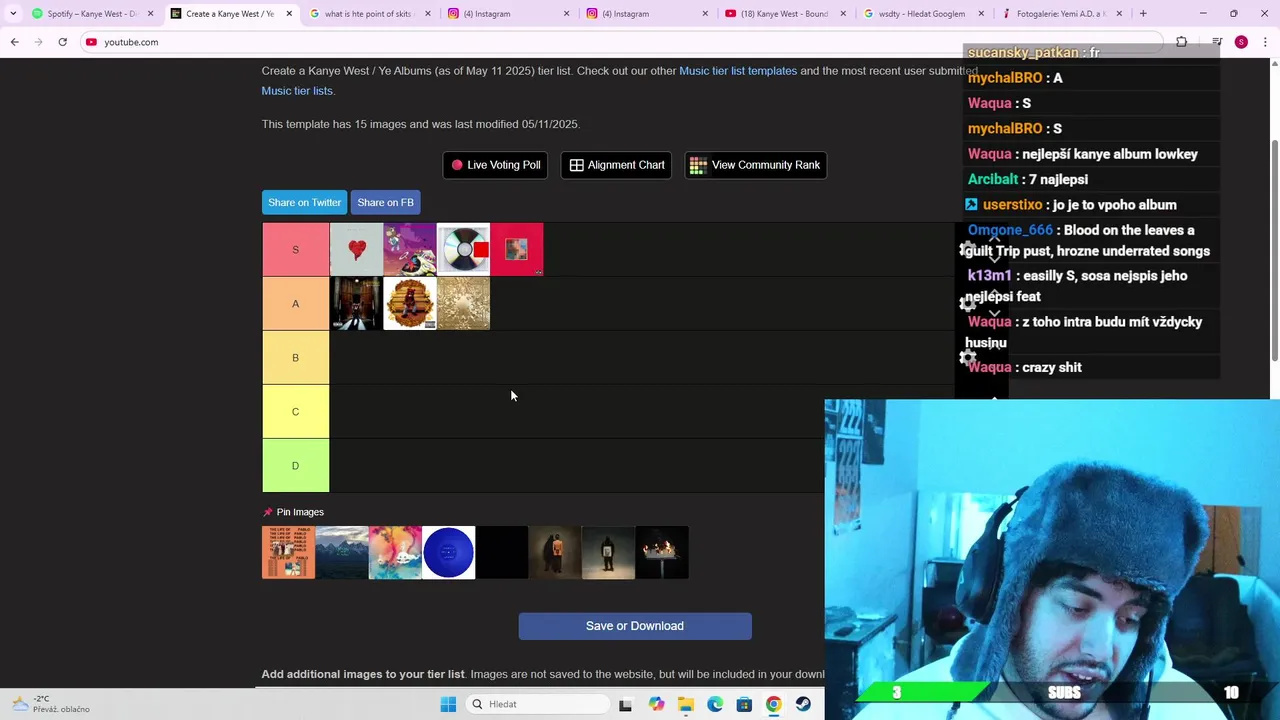
Task: Open settings gear for the A tier row
Action: [x=968, y=304]
